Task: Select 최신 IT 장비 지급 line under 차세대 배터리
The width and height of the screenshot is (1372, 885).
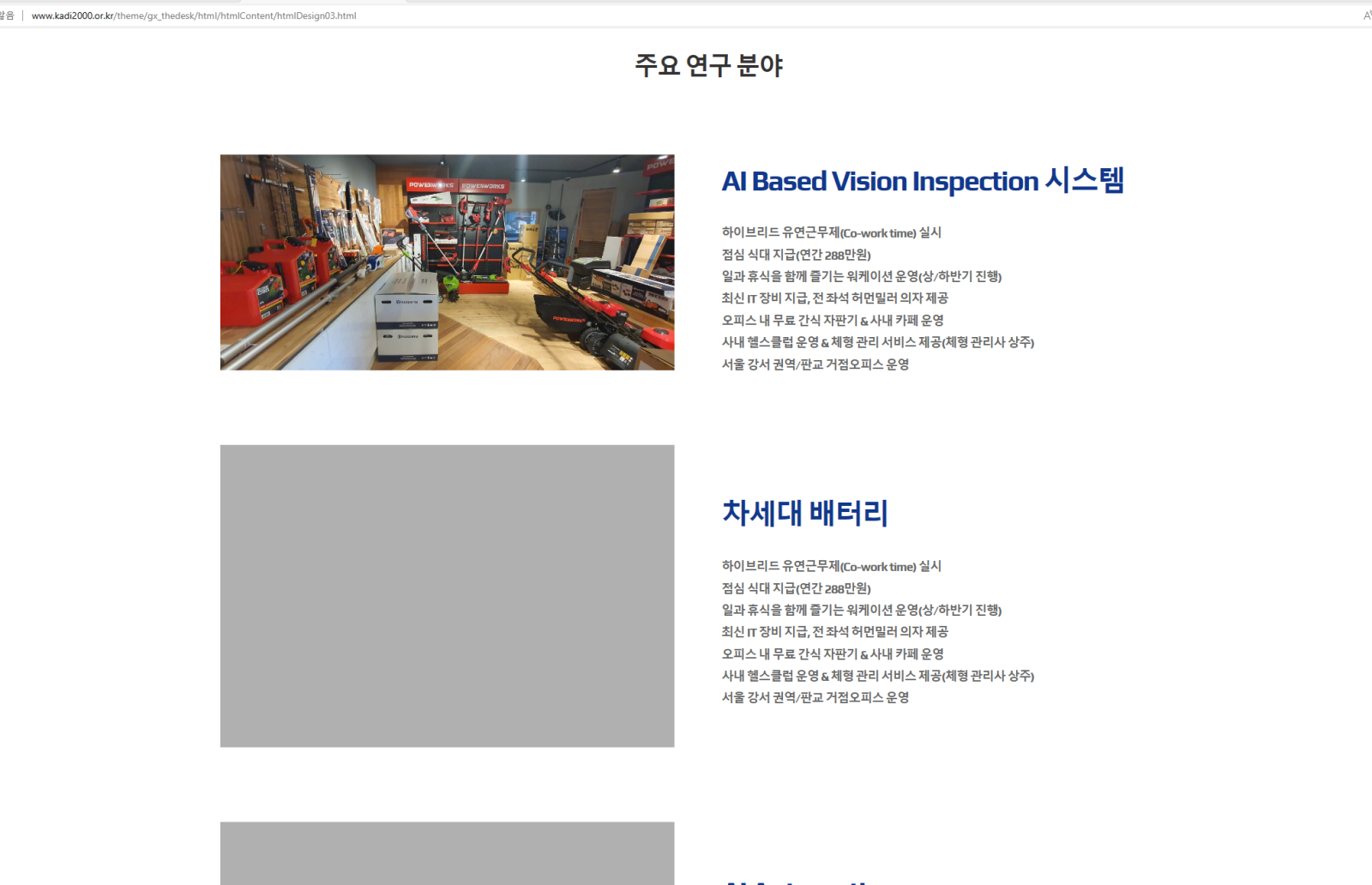Action: [x=835, y=632]
